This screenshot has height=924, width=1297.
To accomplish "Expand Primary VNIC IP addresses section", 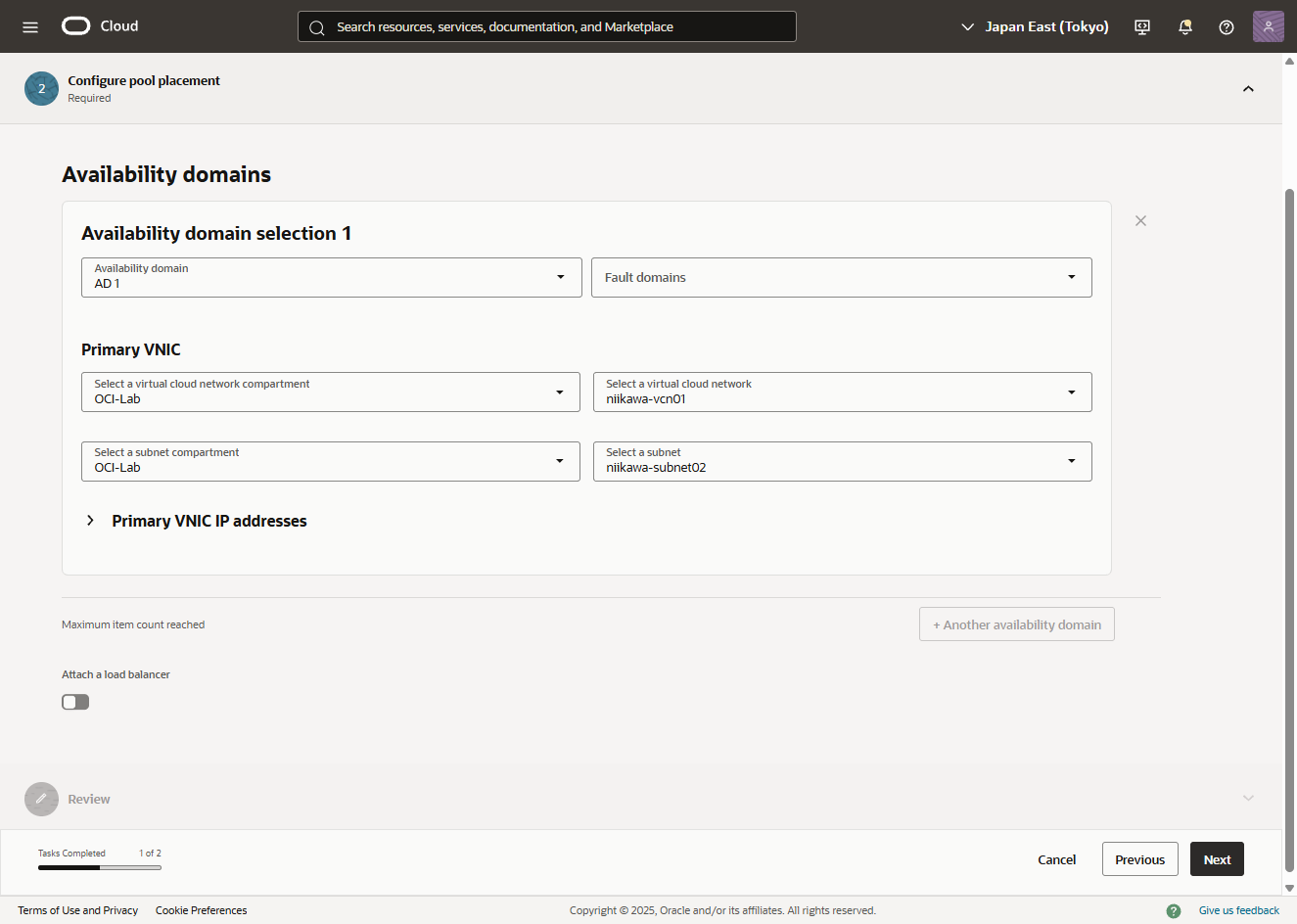I will pos(91,521).
